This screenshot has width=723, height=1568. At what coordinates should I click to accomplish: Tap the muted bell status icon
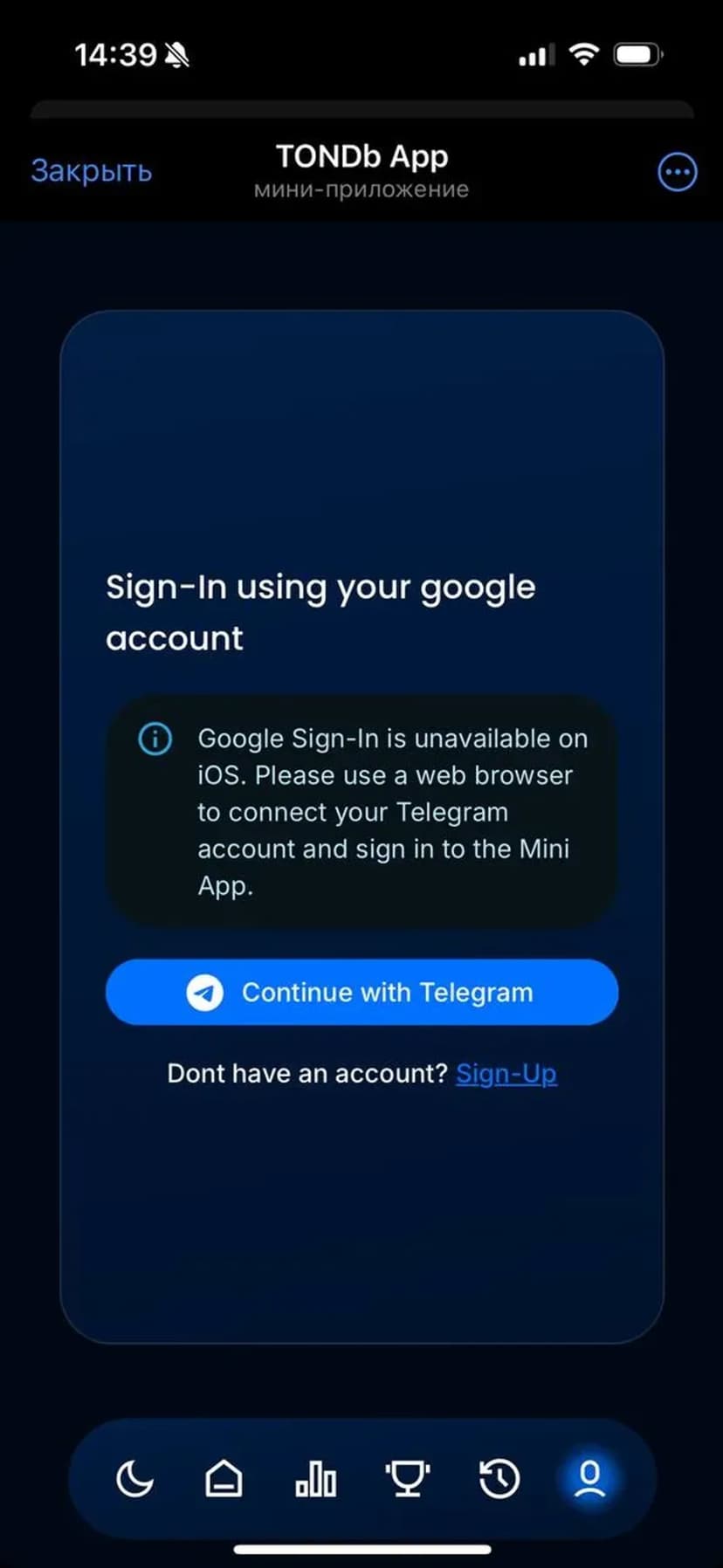click(177, 56)
